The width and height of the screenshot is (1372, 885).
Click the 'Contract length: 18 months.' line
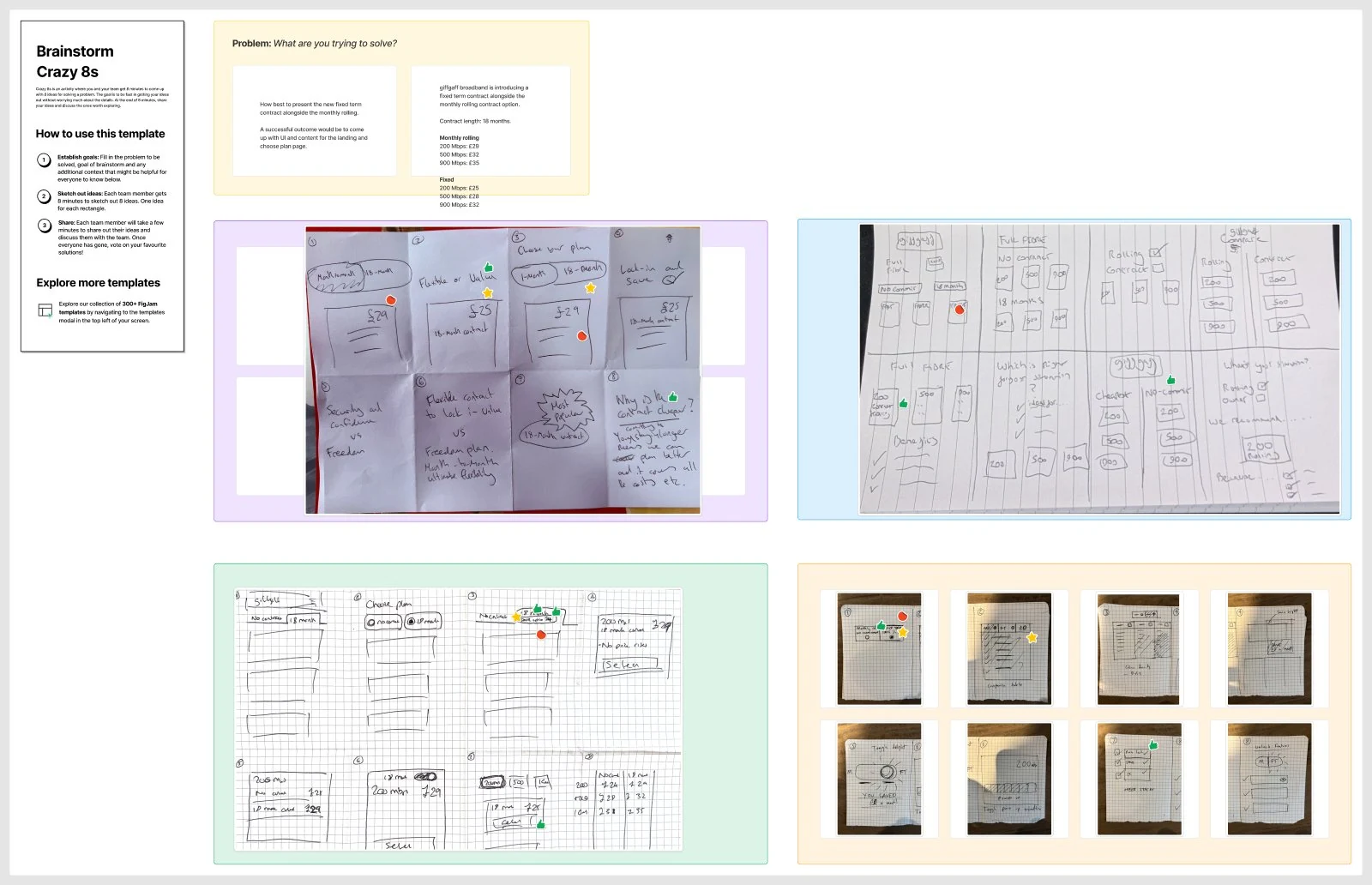click(475, 121)
